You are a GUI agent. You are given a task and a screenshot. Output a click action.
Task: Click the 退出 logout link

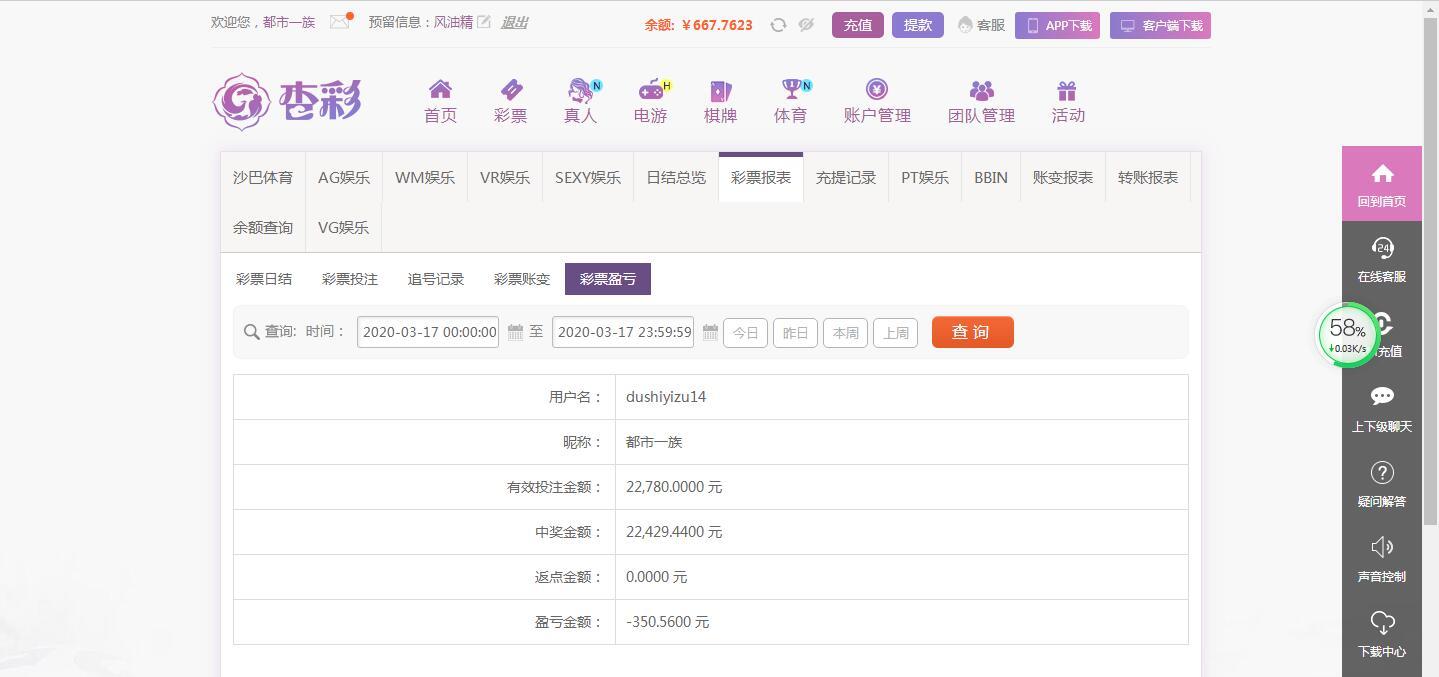pyautogui.click(x=513, y=22)
